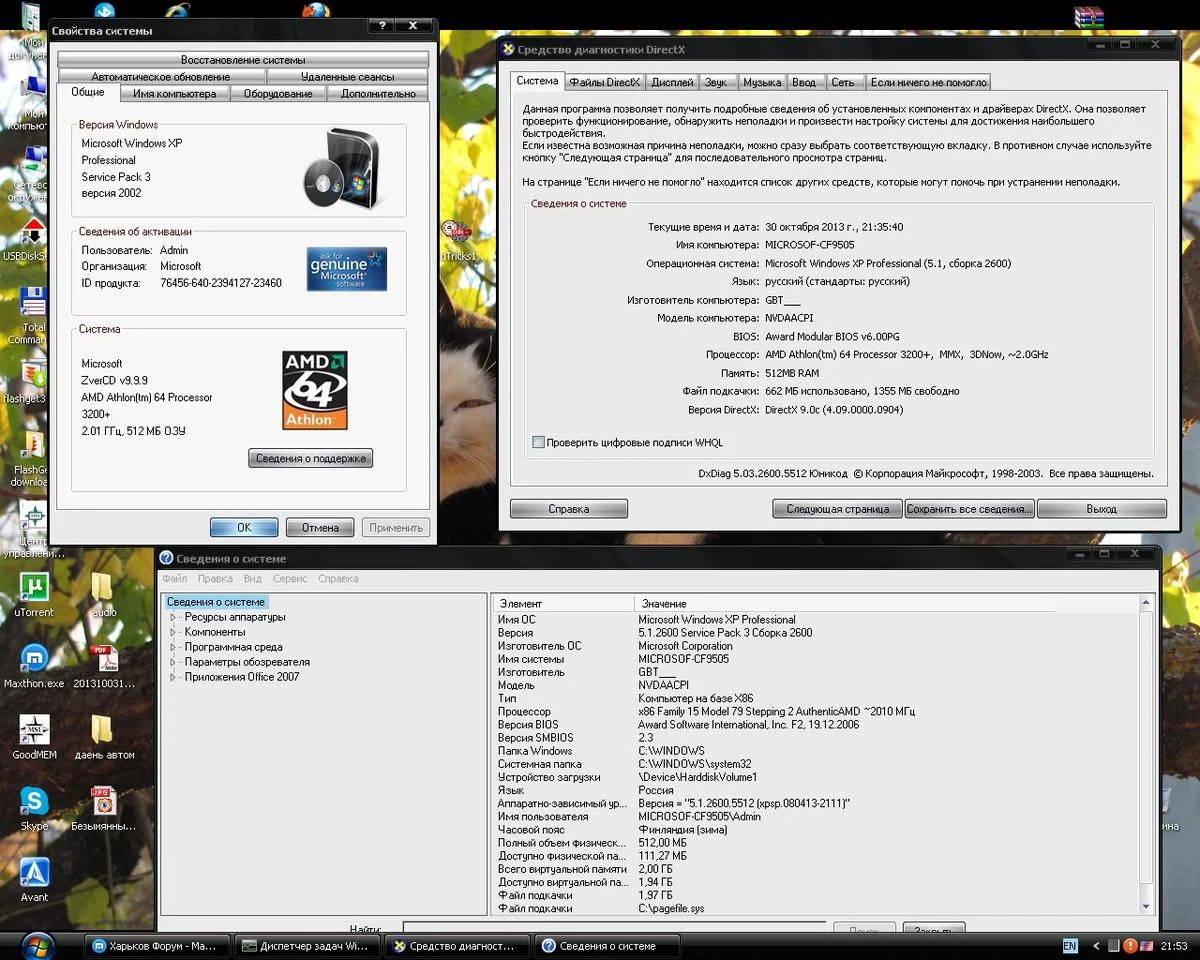The height and width of the screenshot is (960, 1200).
Task: Click OK in Свойства системы
Action: pos(244,527)
